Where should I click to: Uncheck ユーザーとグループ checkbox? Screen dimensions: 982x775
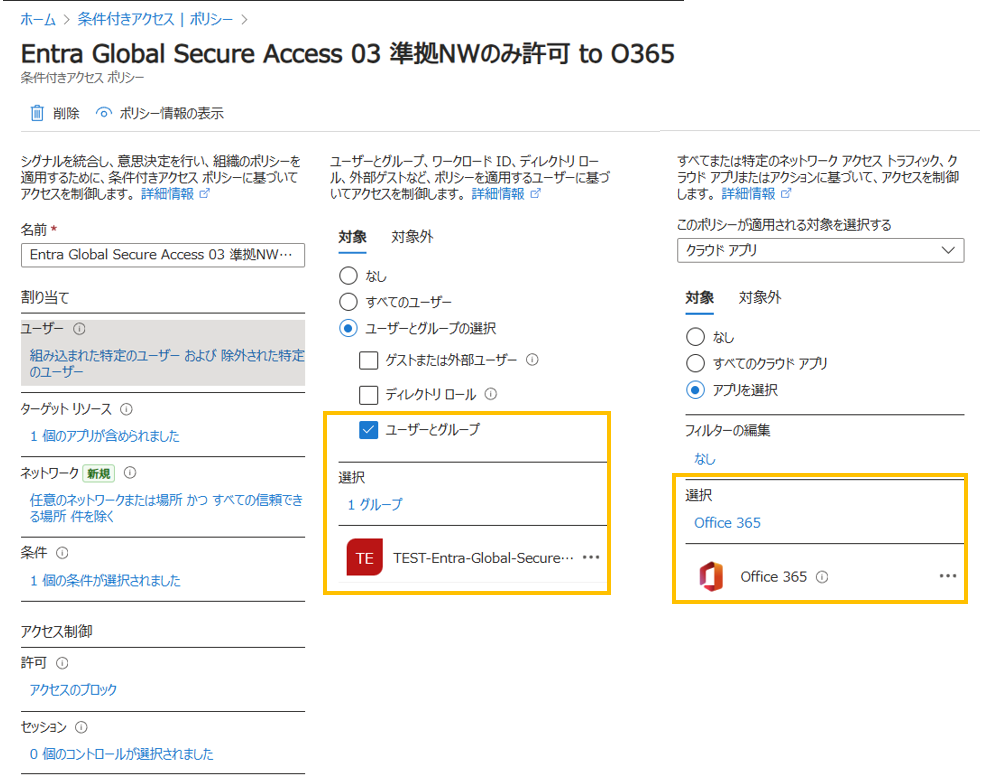(368, 430)
